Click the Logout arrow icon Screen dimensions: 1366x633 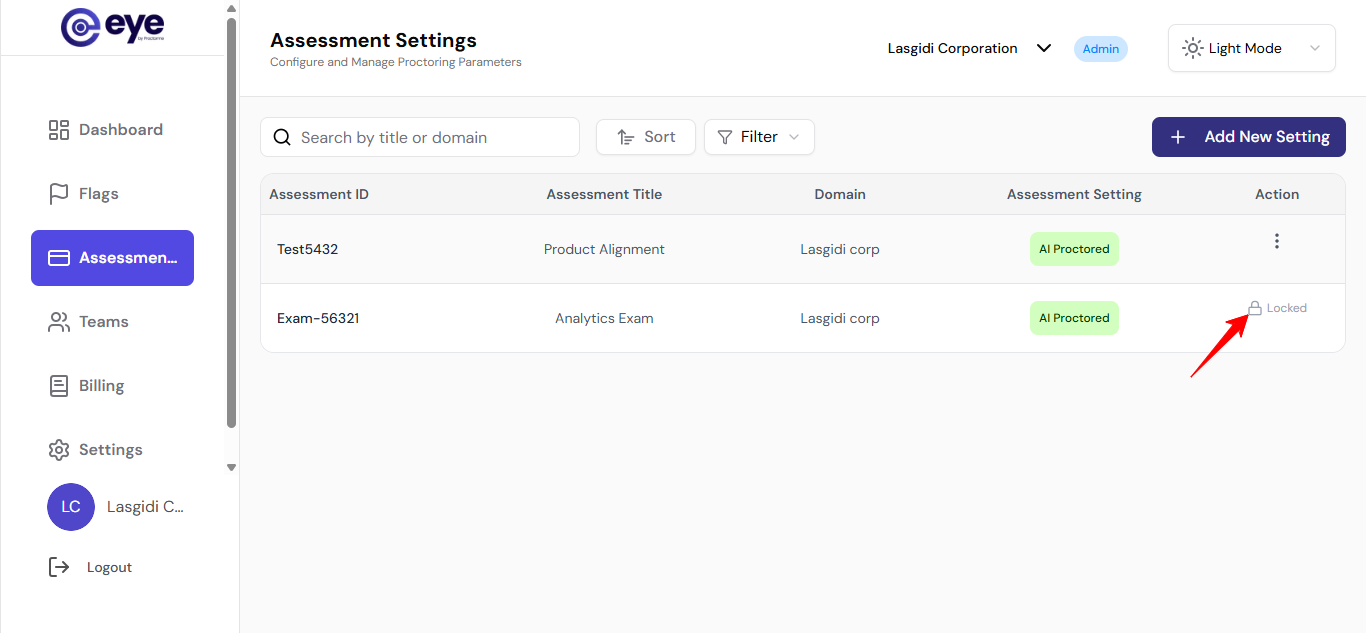(59, 567)
